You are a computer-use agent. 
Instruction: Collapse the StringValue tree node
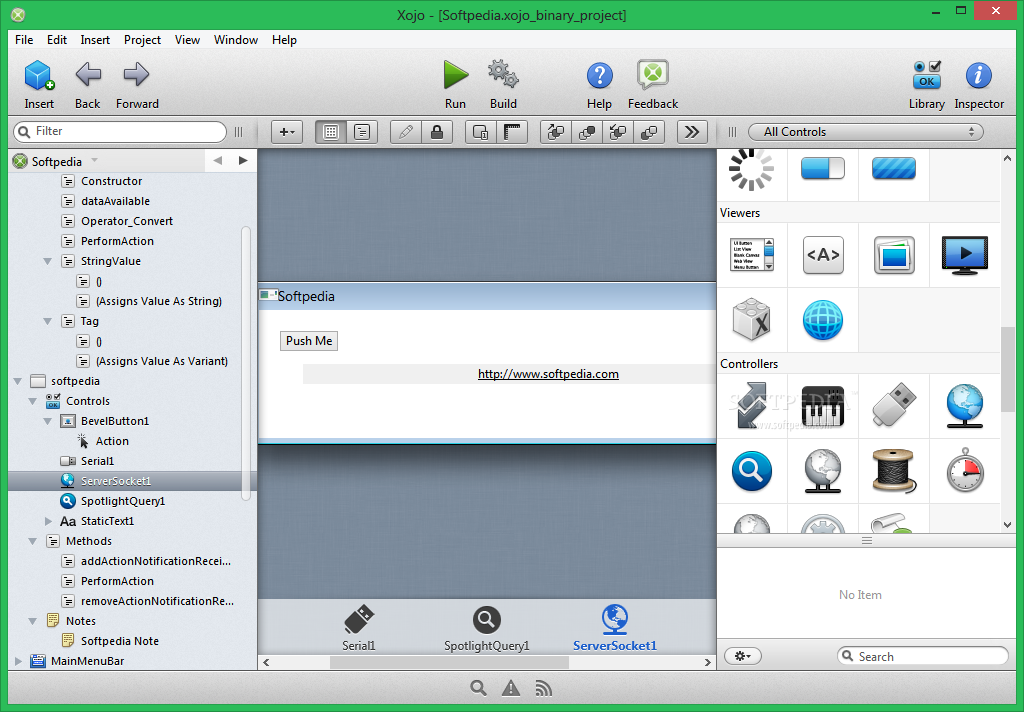(48, 261)
